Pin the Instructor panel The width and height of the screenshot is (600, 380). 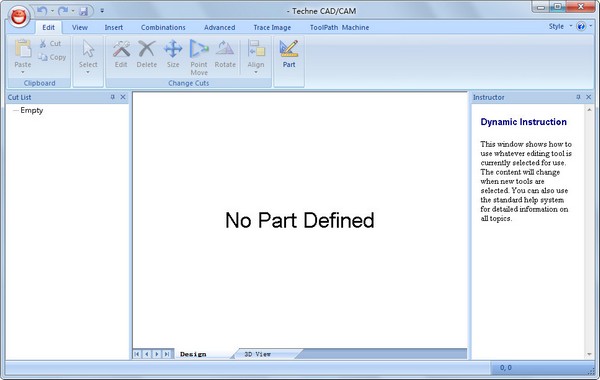click(578, 97)
